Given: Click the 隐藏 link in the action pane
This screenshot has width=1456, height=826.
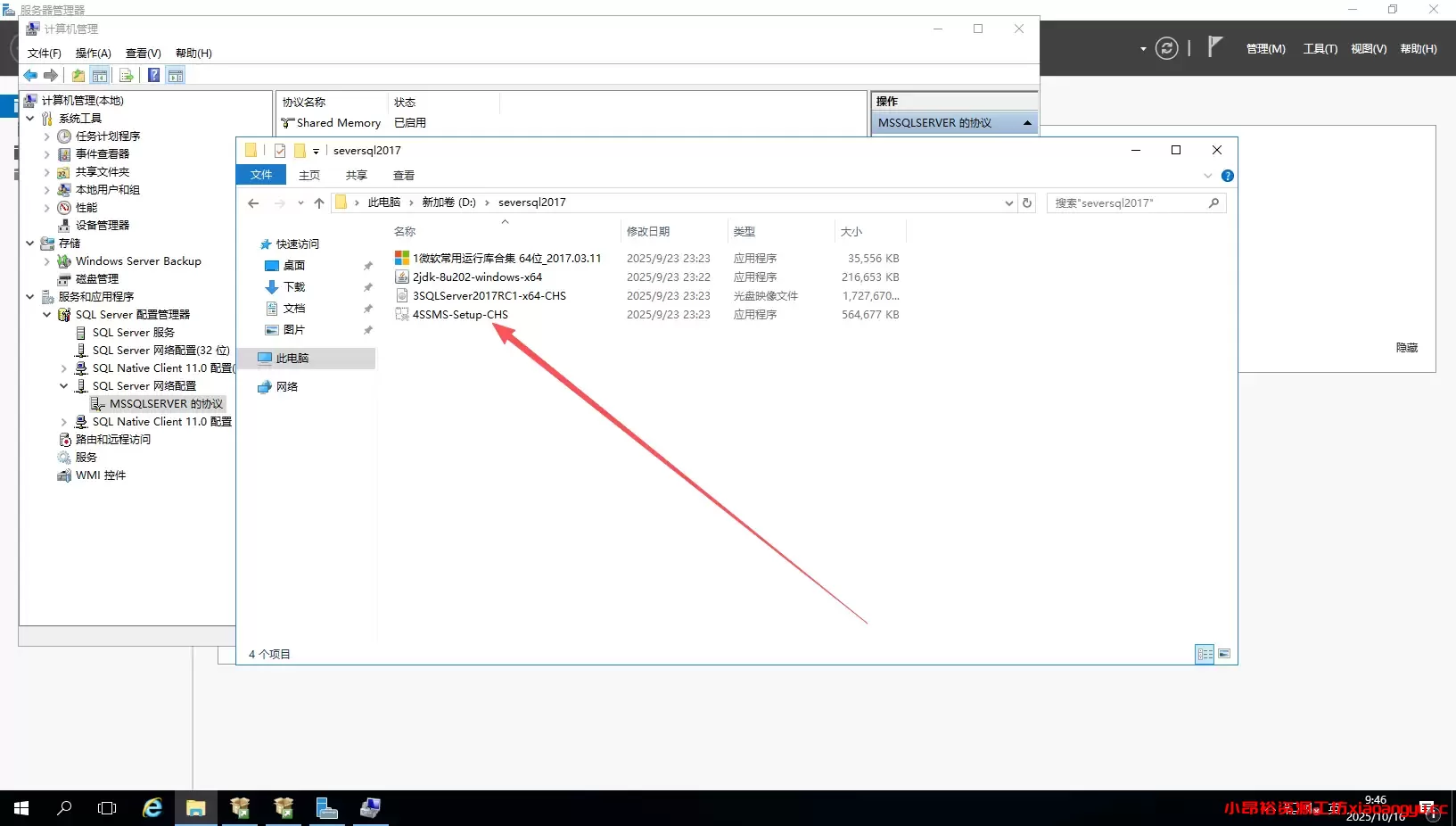Looking at the screenshot, I should point(1407,347).
